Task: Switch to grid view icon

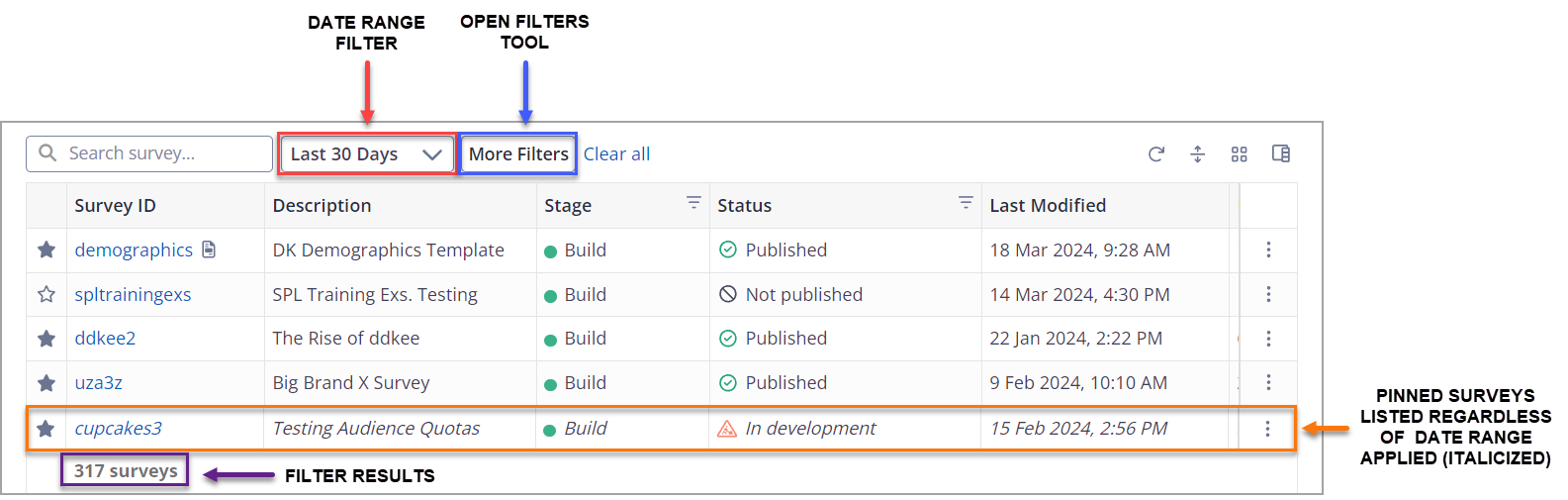Action: pyautogui.click(x=1239, y=153)
